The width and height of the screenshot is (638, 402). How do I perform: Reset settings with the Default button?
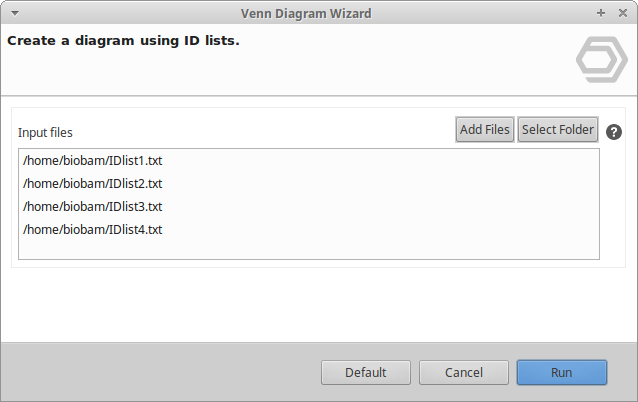pos(366,372)
